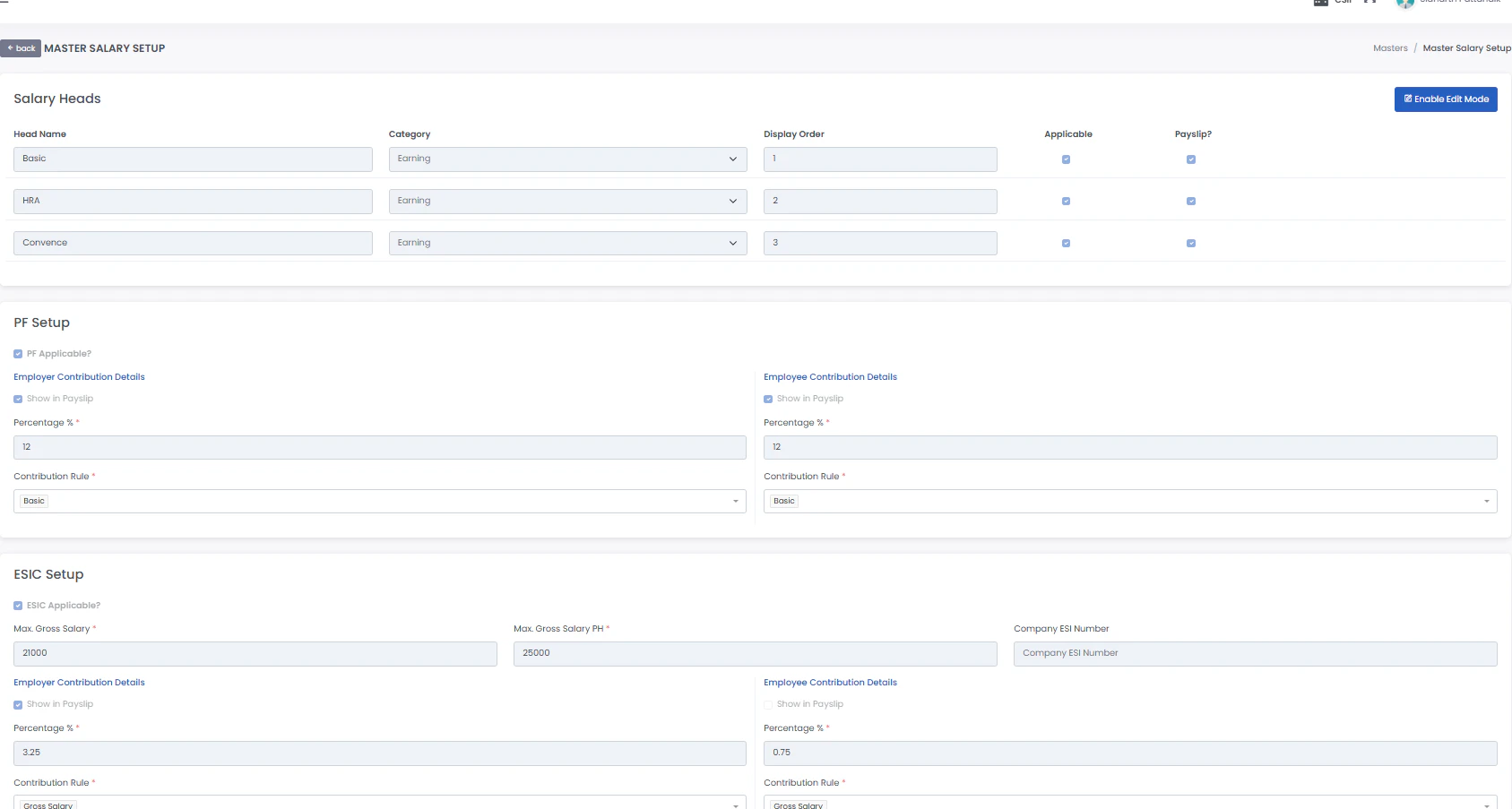Open the user profile avatar
The height and width of the screenshot is (809, 1512).
point(1404,3)
